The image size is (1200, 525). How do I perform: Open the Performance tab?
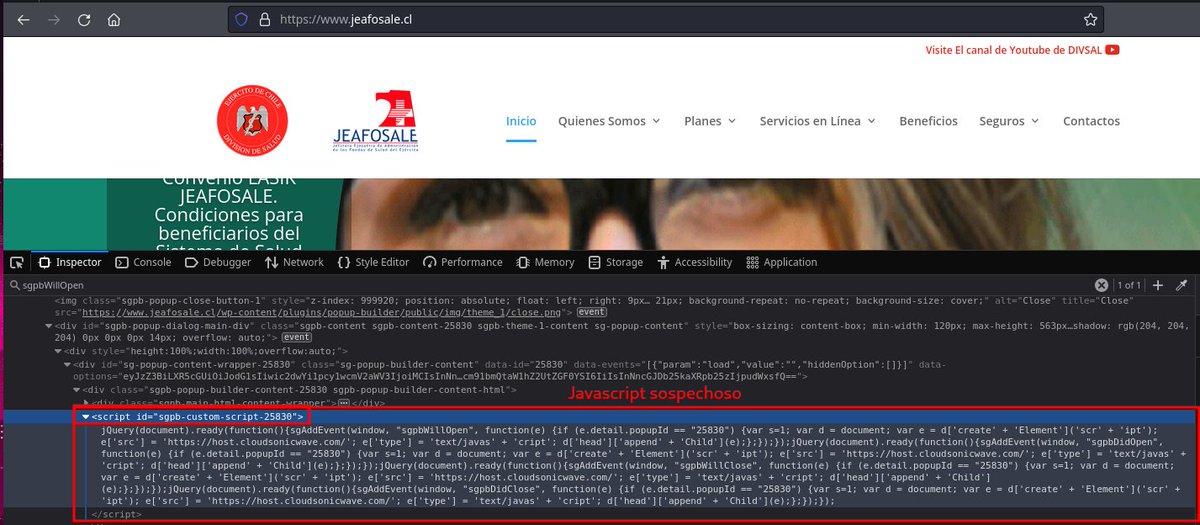(x=464, y=262)
